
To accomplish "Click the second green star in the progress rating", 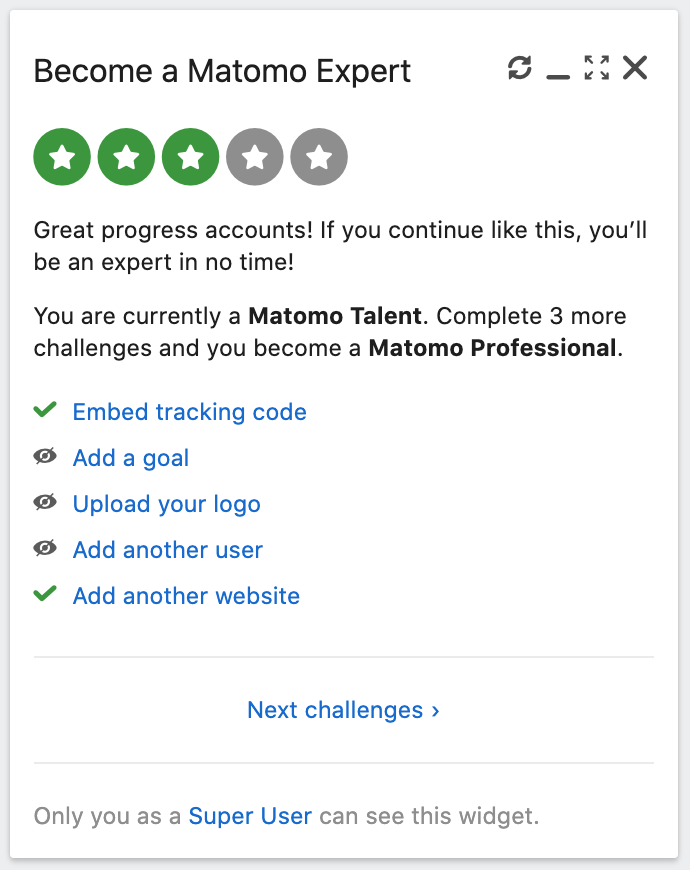I will tap(126, 156).
